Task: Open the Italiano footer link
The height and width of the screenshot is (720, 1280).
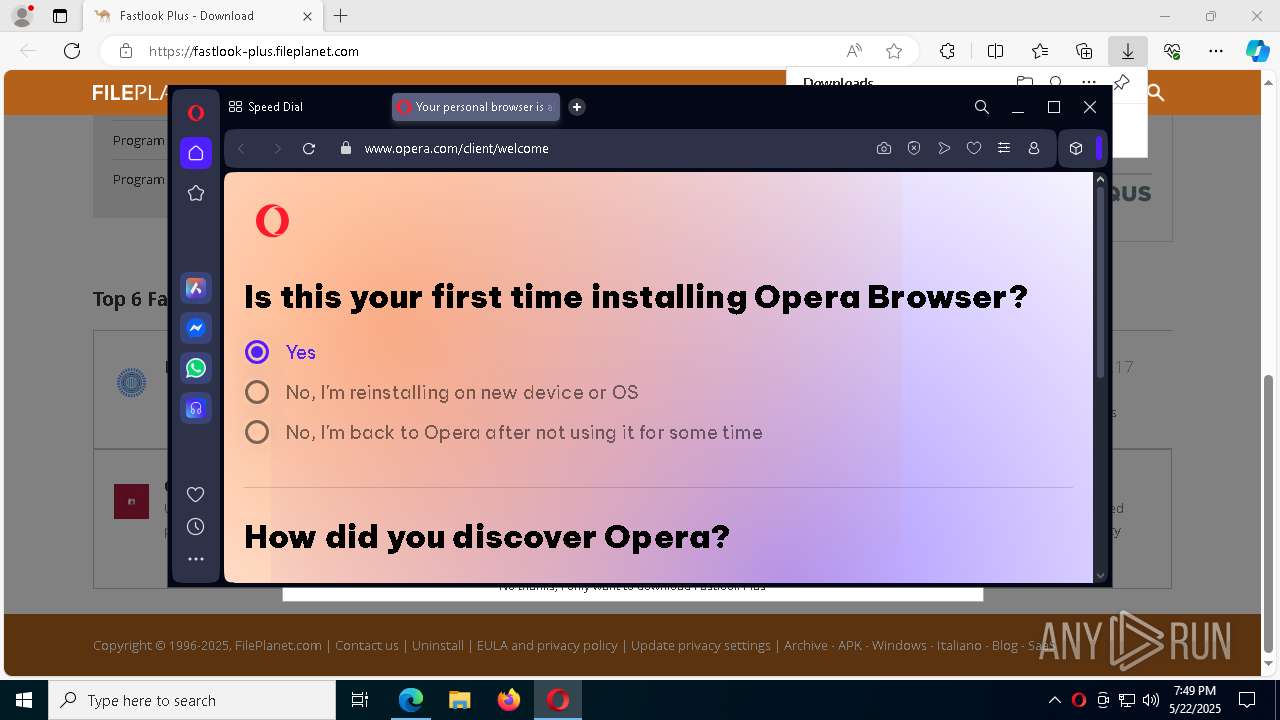Action: (x=959, y=645)
